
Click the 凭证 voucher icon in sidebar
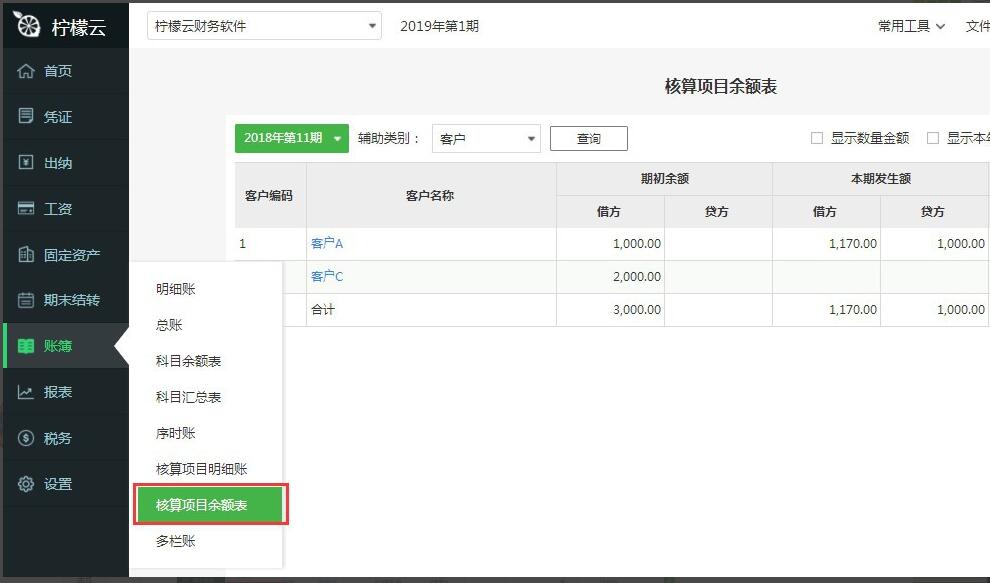click(26, 116)
